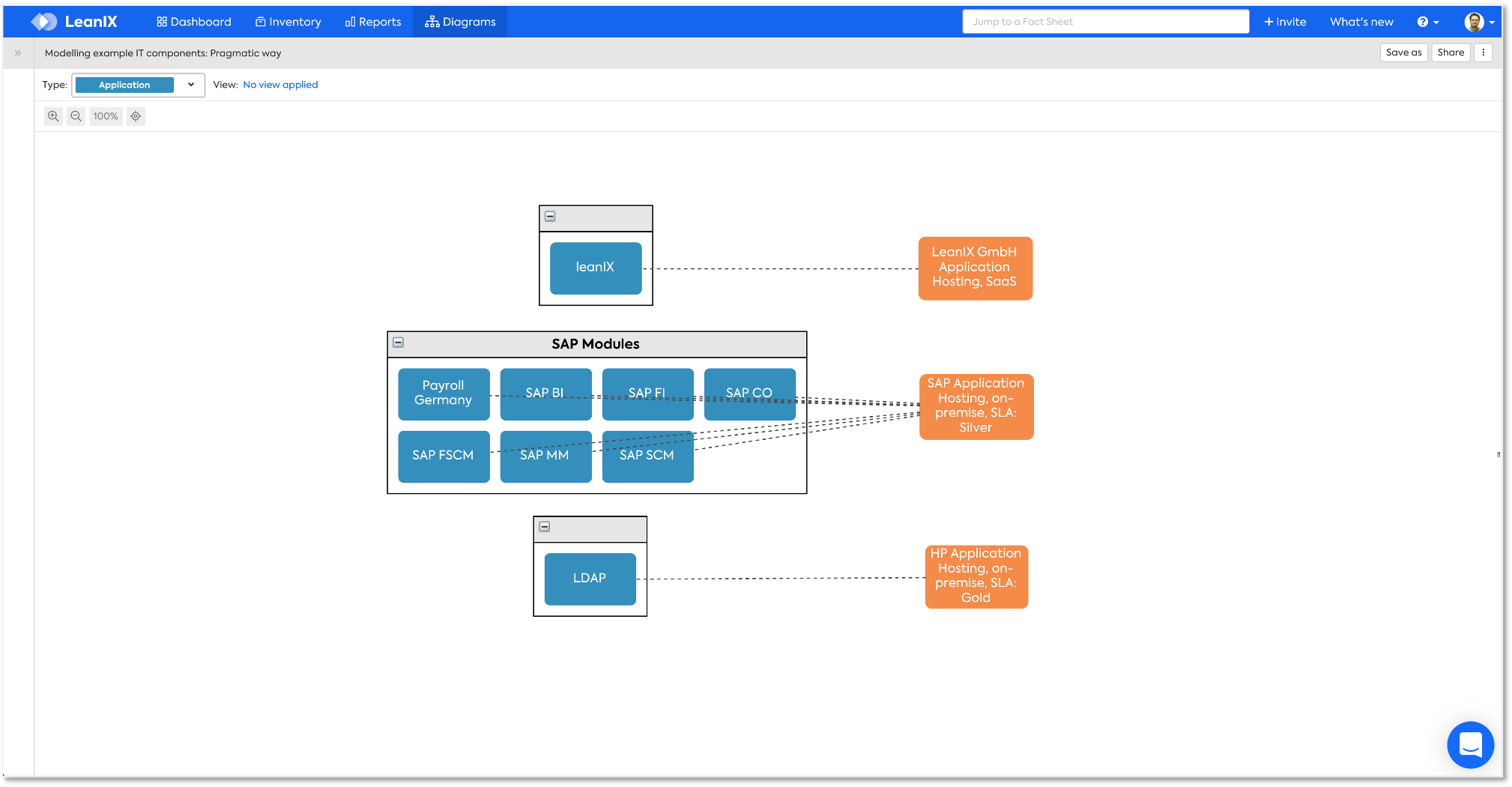
Task: Select the SAP BI application box
Action: point(545,393)
